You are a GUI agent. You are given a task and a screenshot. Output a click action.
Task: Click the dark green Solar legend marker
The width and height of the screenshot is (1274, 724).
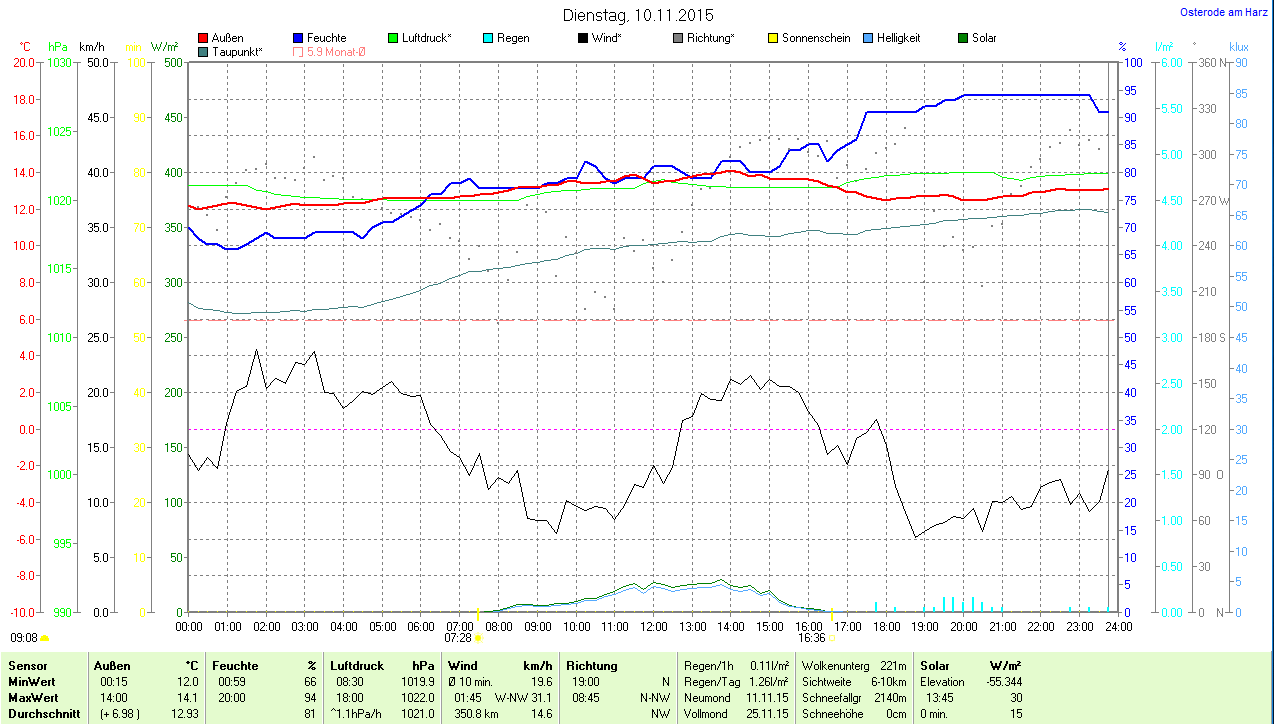963,38
